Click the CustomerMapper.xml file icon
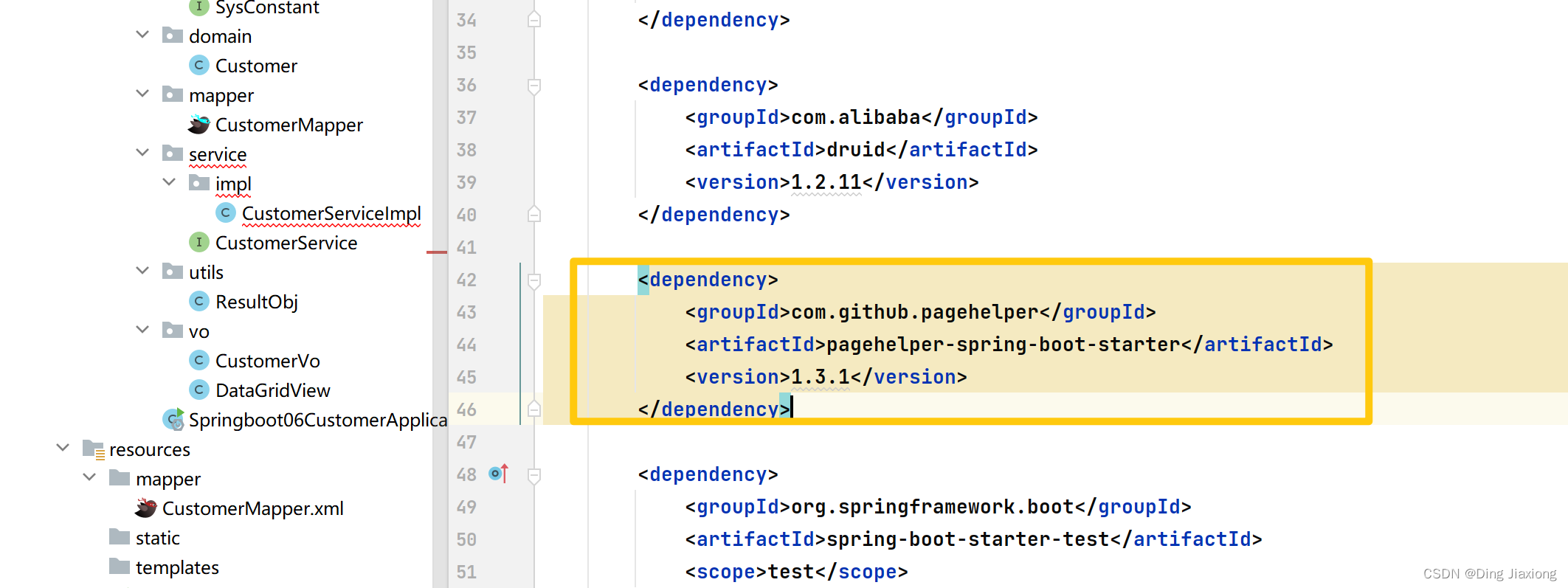 click(x=145, y=508)
